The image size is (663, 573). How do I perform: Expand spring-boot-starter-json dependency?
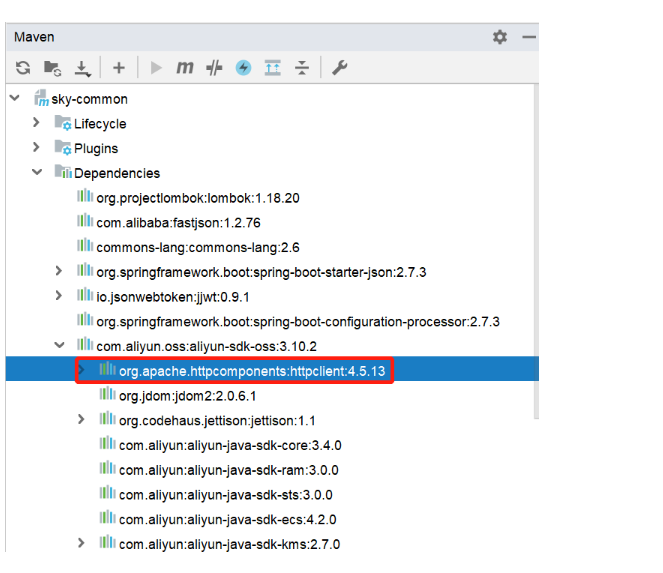coord(59,271)
